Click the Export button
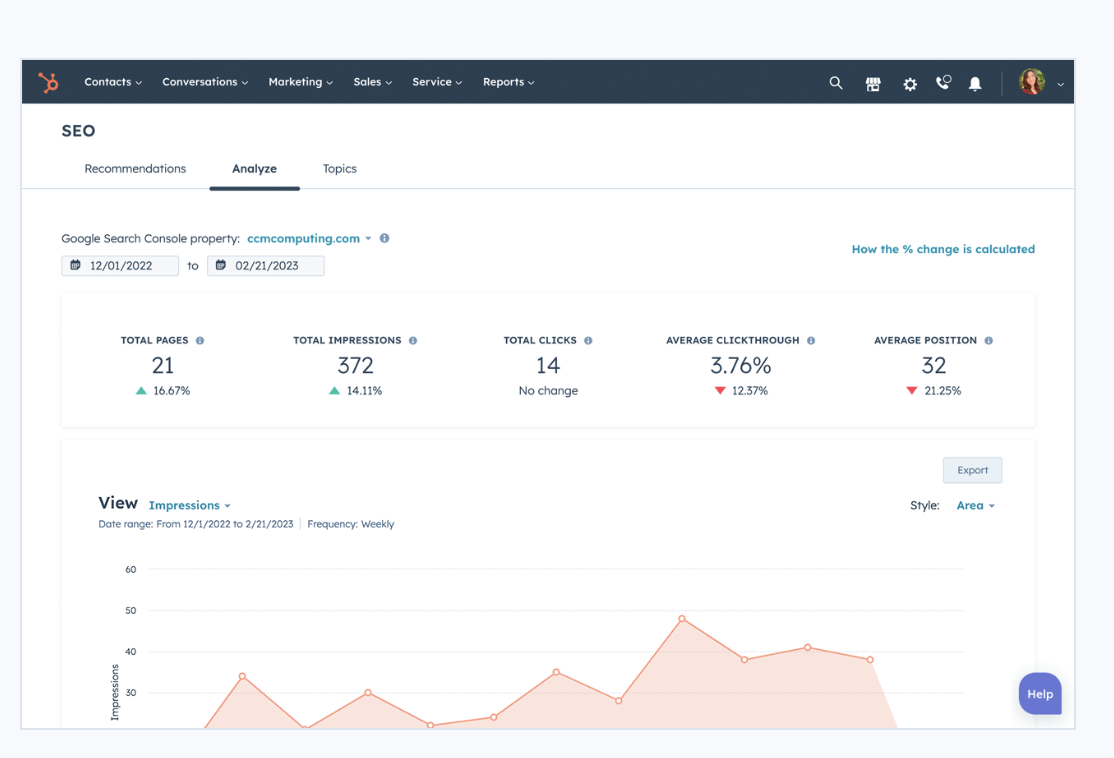This screenshot has height=758, width=1114. tap(972, 470)
